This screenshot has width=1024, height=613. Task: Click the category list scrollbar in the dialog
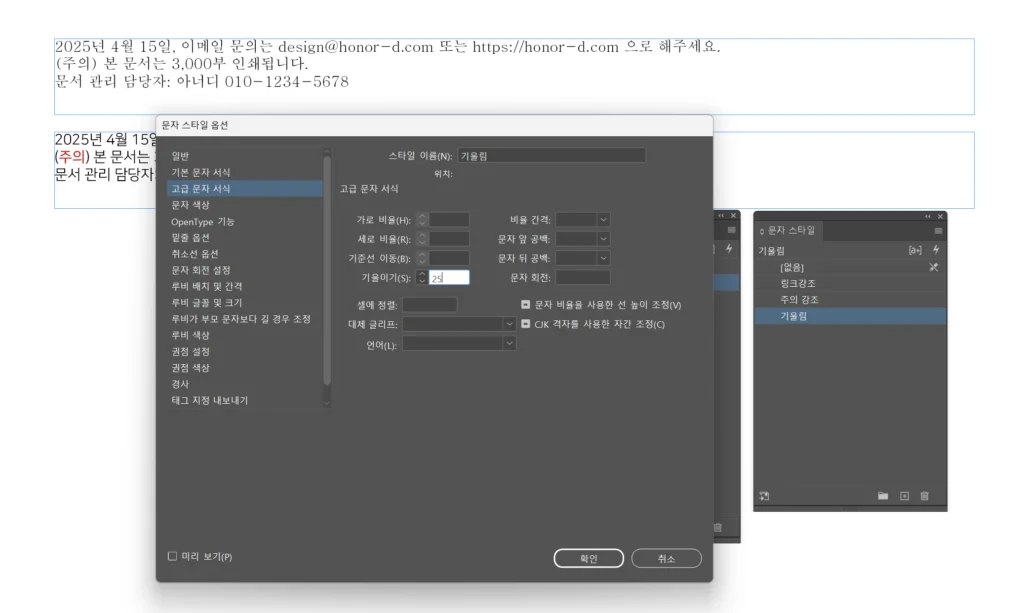coord(327,271)
